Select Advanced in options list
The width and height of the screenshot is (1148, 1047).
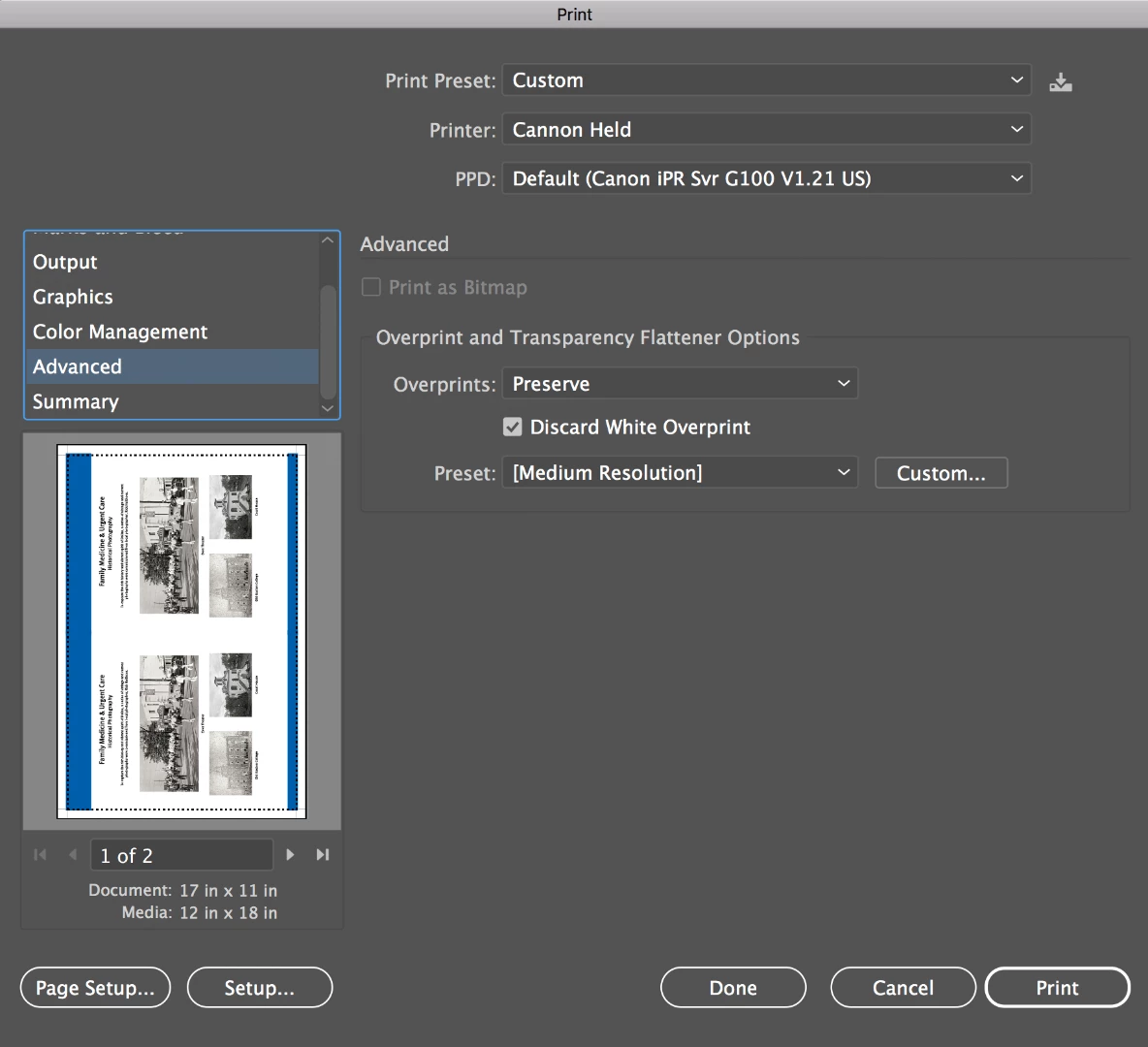173,366
